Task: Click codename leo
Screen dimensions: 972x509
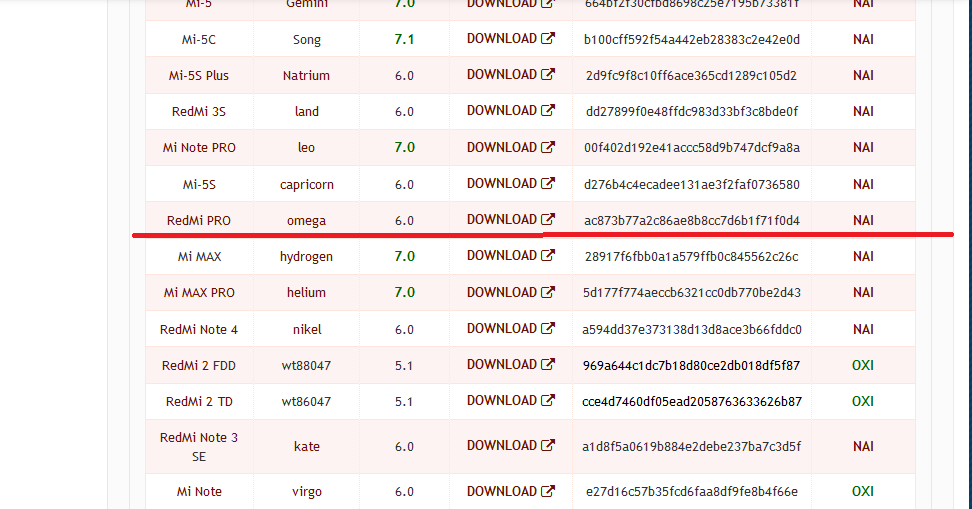Action: tap(306, 148)
